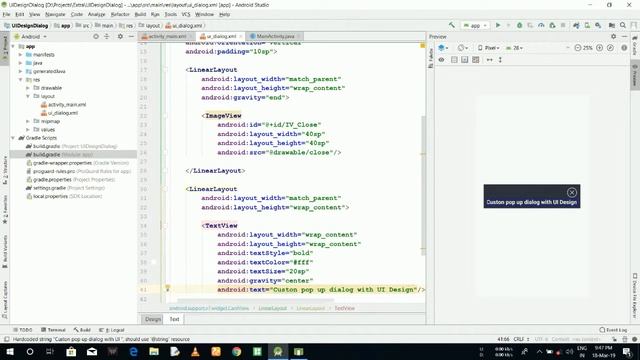Expand the mipmap folder

[28, 121]
